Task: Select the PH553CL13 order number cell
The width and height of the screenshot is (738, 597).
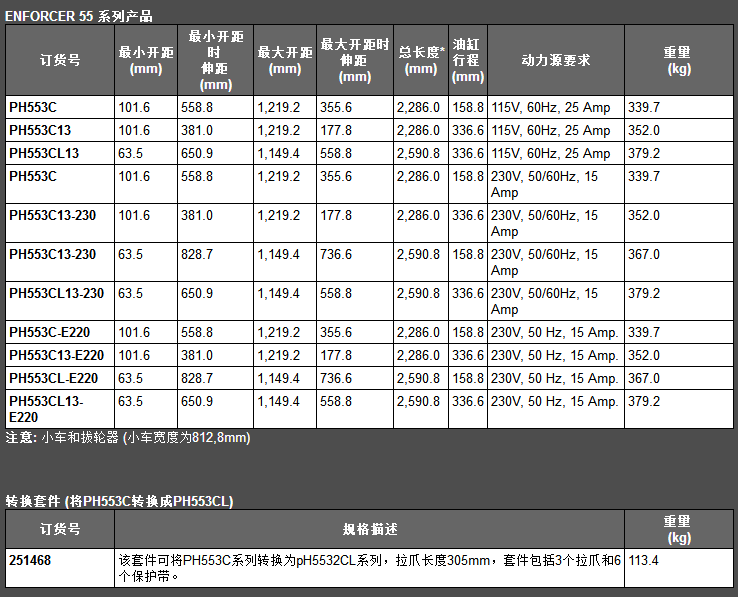Action: tap(44, 153)
